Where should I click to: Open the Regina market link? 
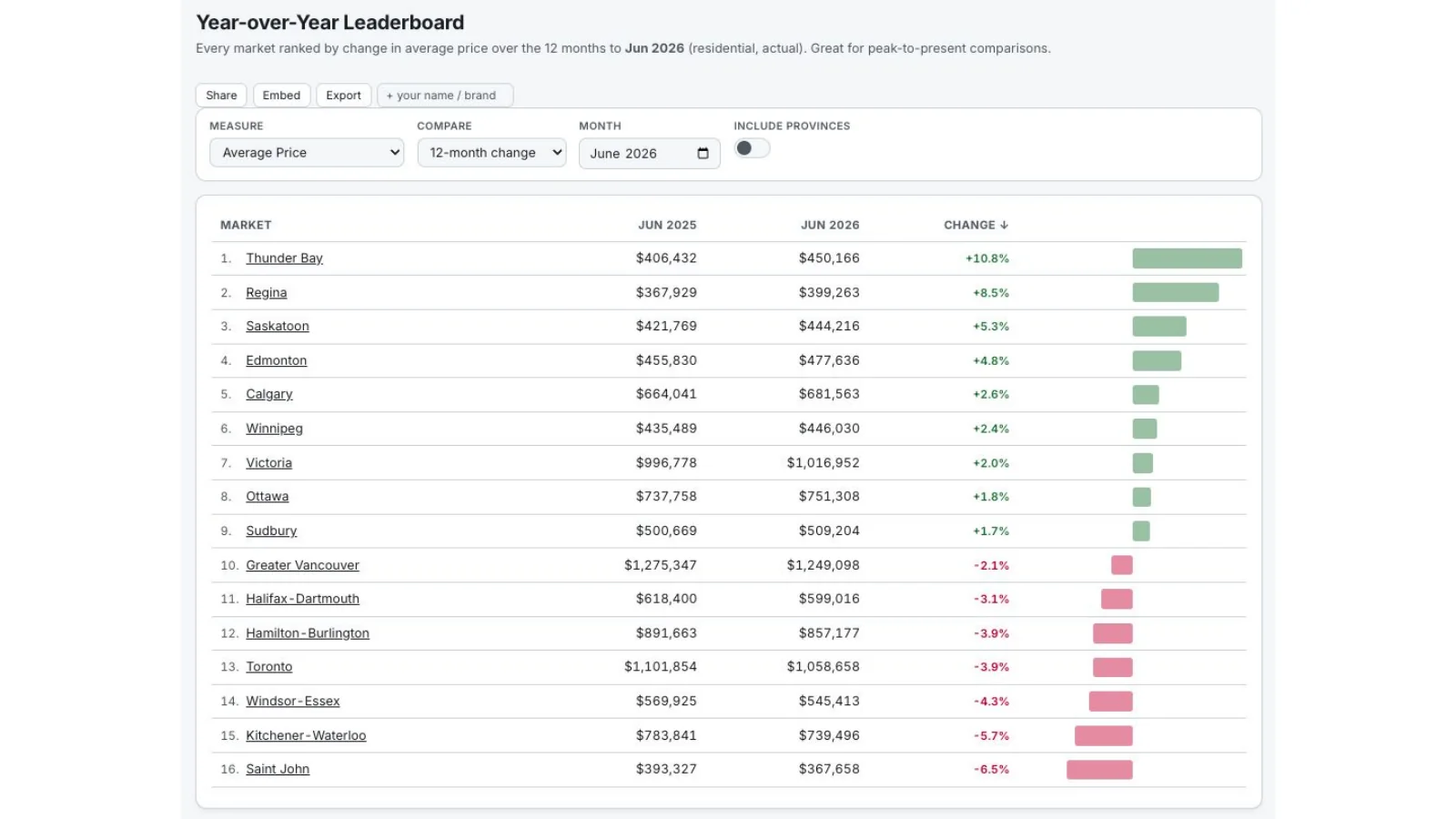coord(266,293)
